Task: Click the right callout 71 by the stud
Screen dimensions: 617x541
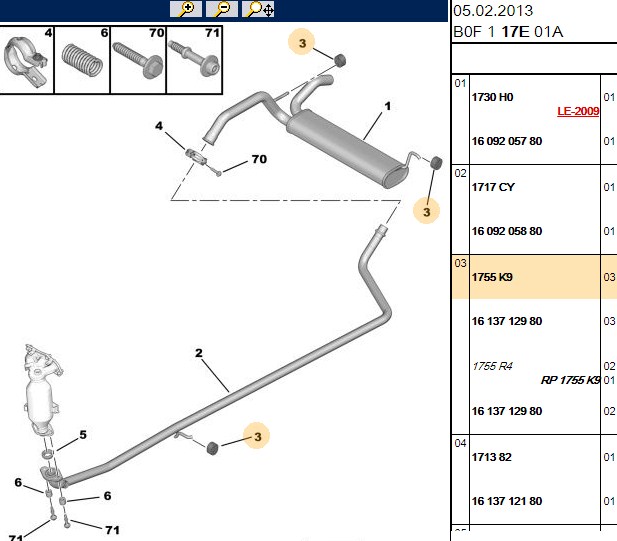Action: [113, 530]
